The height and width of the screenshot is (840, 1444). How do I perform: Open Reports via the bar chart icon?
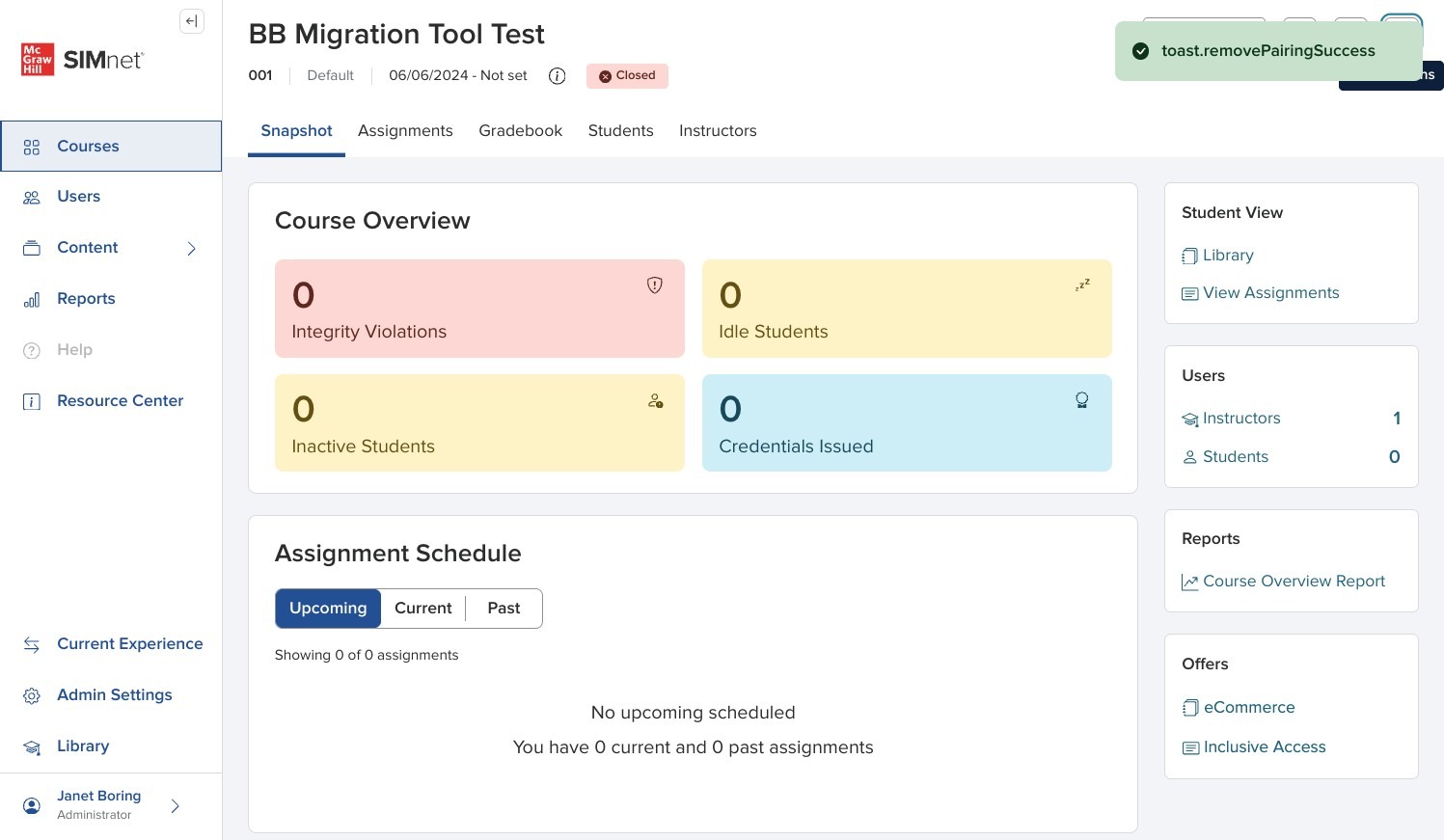point(32,299)
